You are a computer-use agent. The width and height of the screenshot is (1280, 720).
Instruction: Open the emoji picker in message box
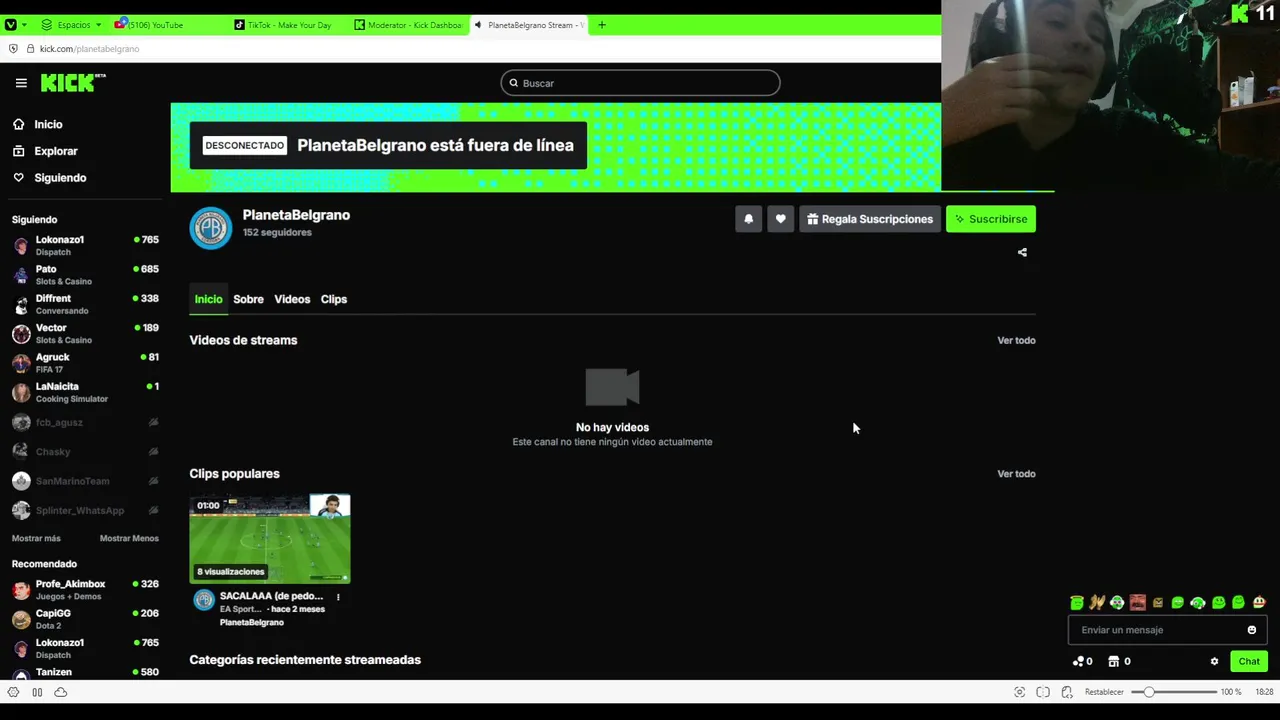coord(1251,630)
